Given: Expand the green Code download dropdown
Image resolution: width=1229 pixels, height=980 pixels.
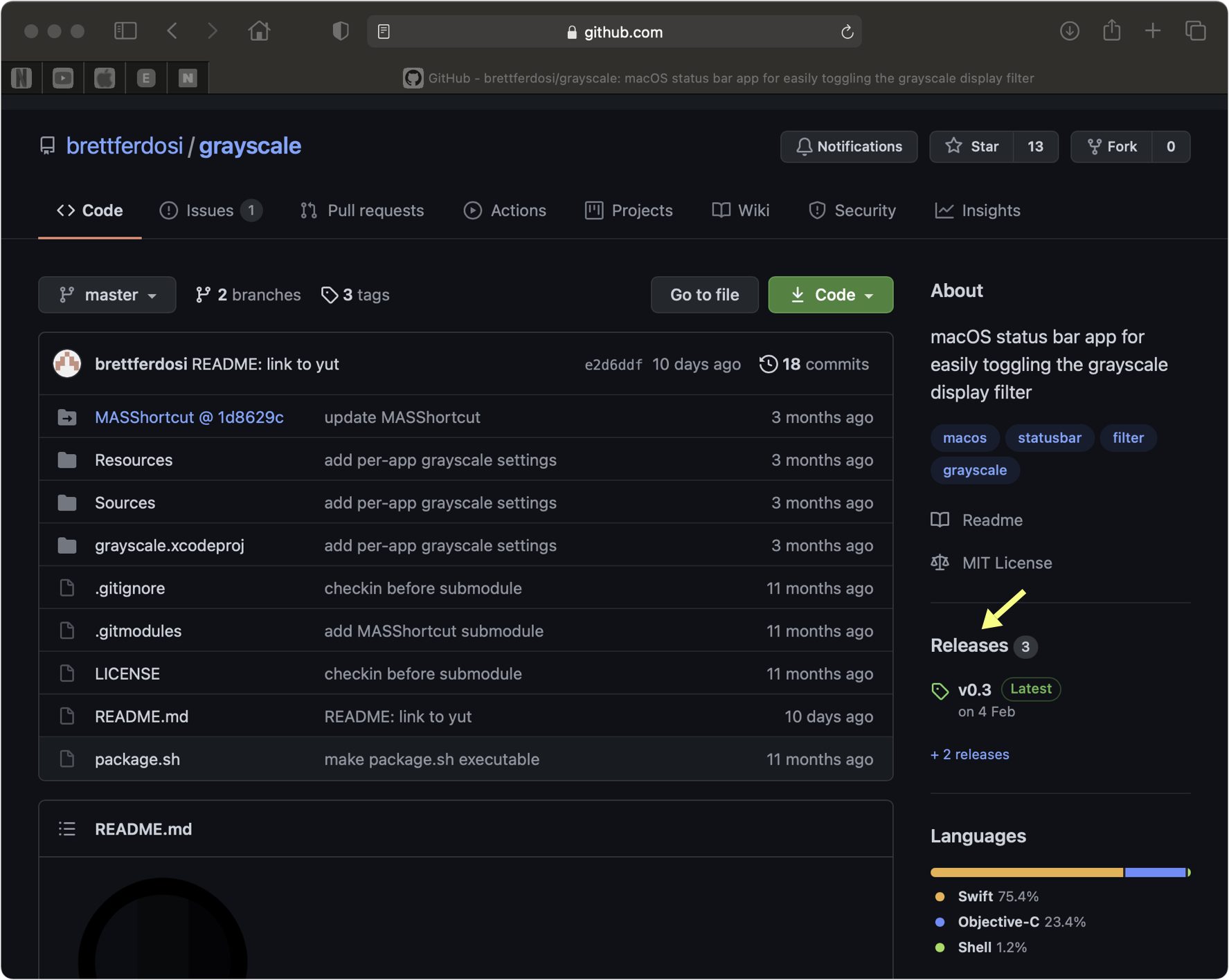Looking at the screenshot, I should [831, 295].
